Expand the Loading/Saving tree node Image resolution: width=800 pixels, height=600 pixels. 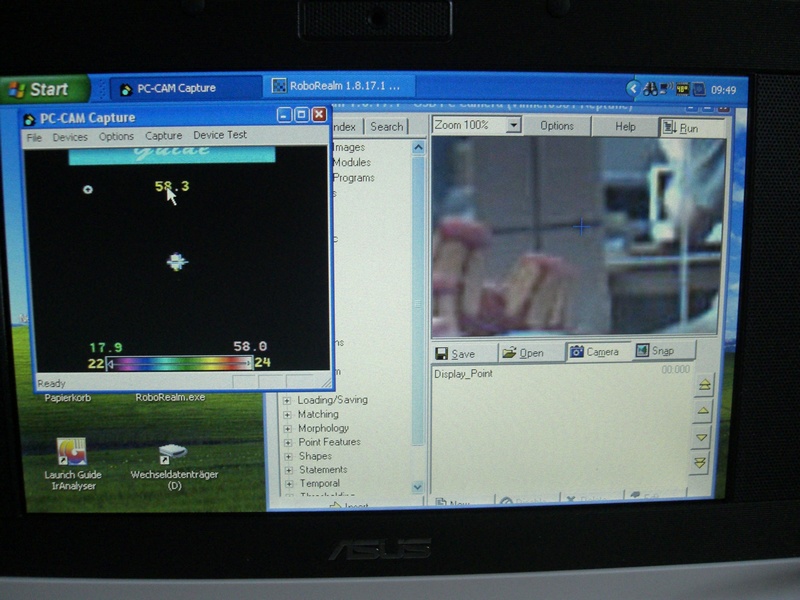point(288,400)
